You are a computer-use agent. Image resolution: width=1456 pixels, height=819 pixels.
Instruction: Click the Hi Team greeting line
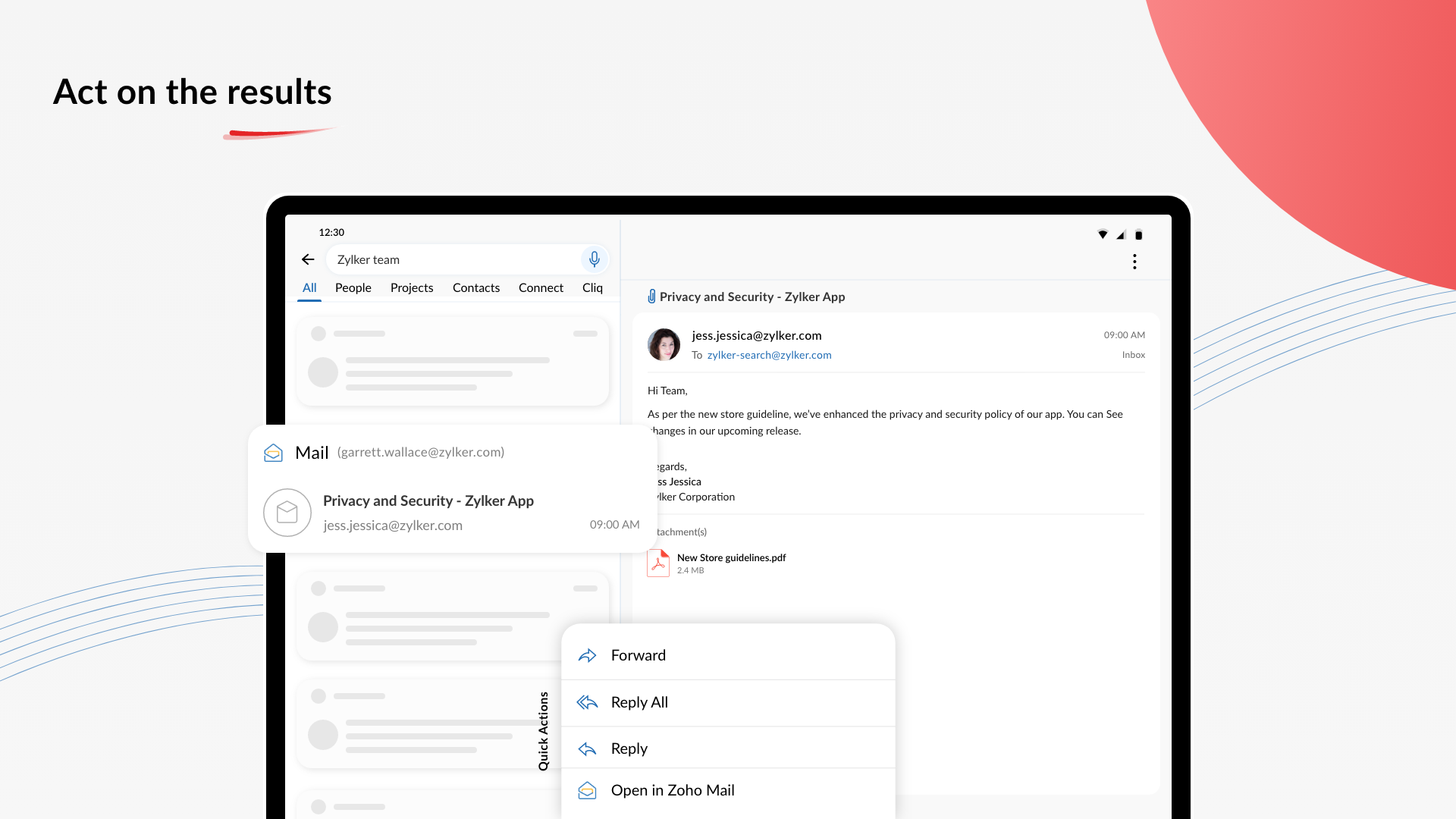point(667,391)
